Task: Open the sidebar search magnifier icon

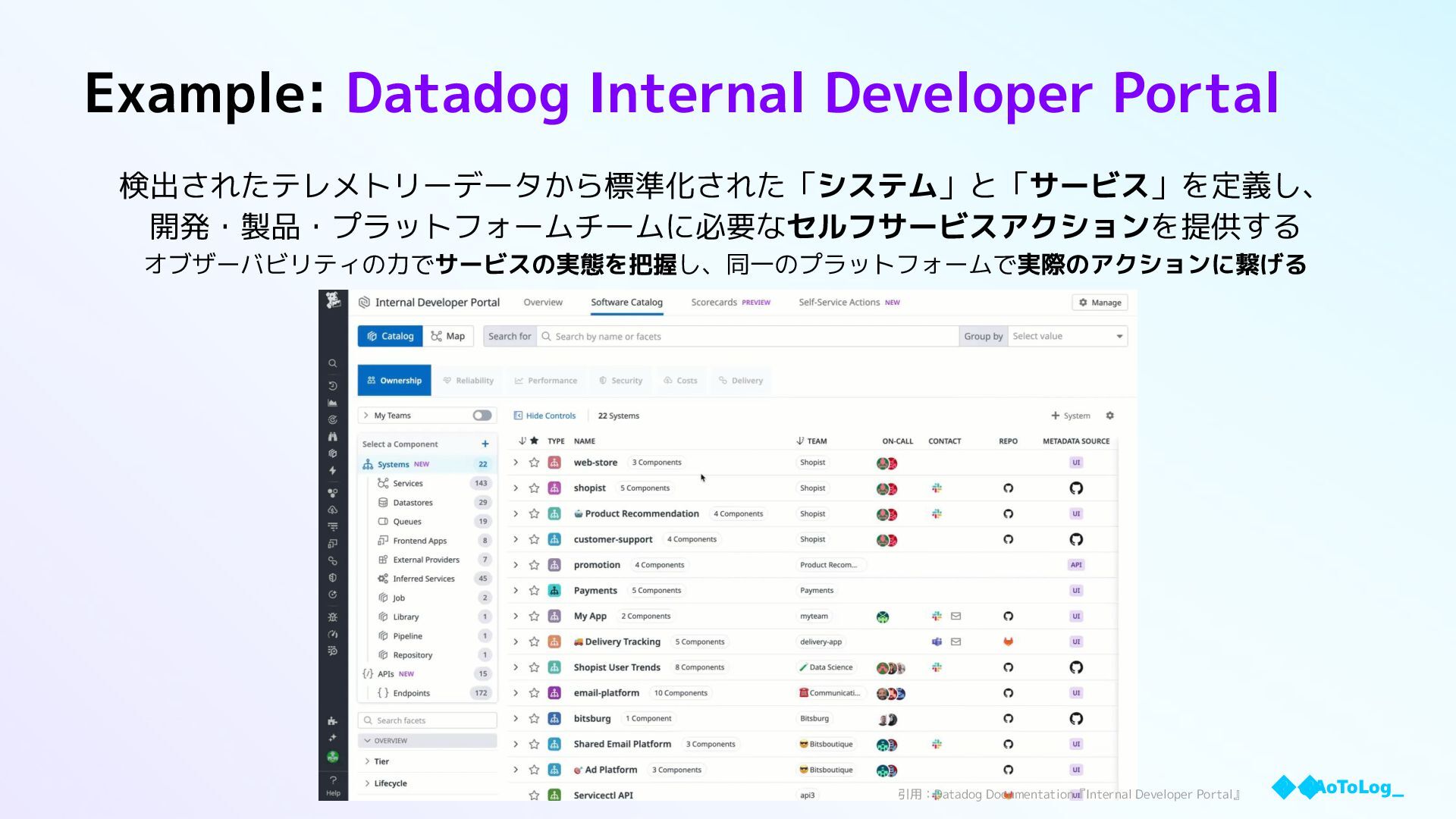Action: tap(332, 363)
